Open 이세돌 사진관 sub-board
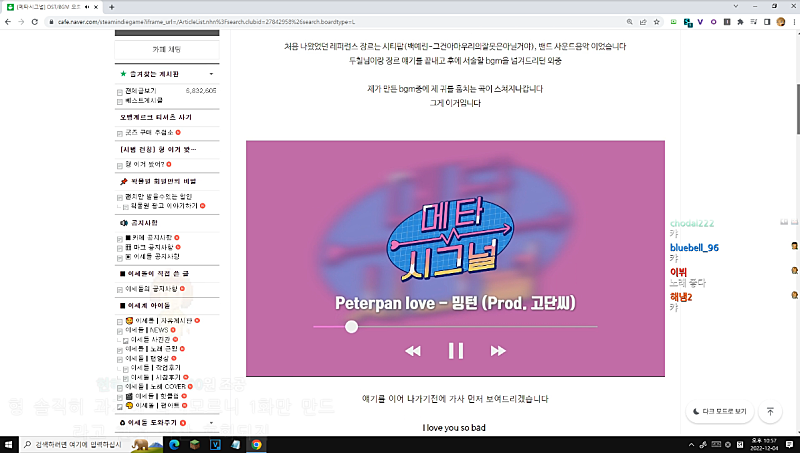The image size is (800, 453). [x=151, y=340]
